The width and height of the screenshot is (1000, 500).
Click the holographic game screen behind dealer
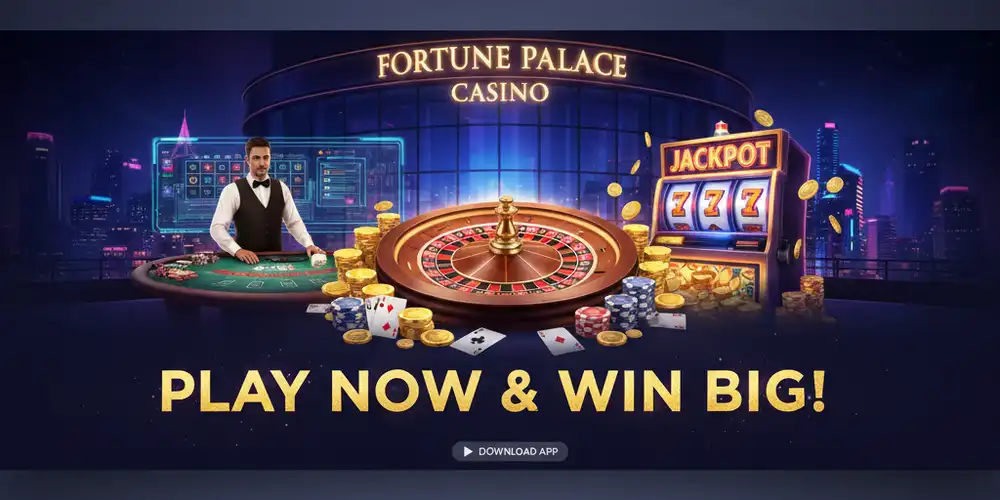278,184
